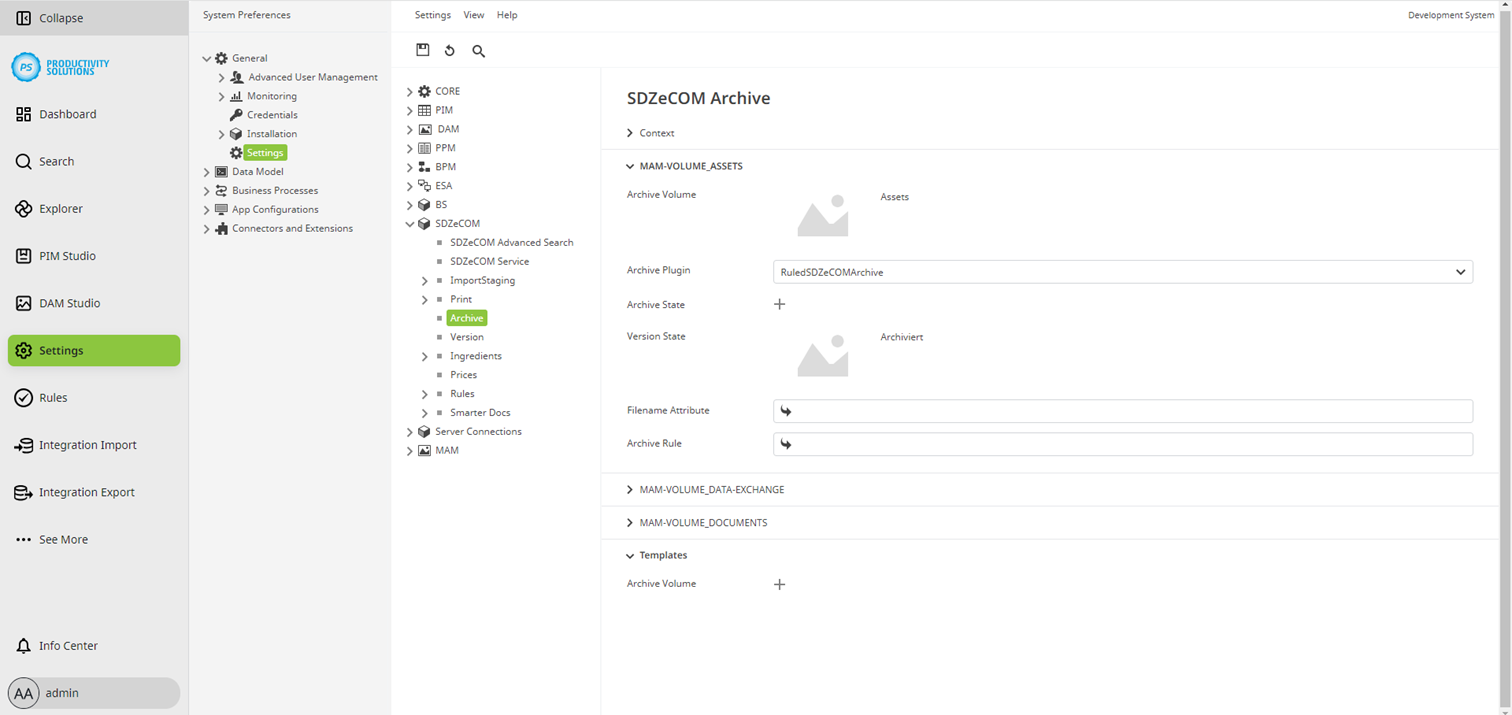The height and width of the screenshot is (715, 1512).
Task: Select the Archive node in the SDZeCOM tree
Action: tap(466, 317)
